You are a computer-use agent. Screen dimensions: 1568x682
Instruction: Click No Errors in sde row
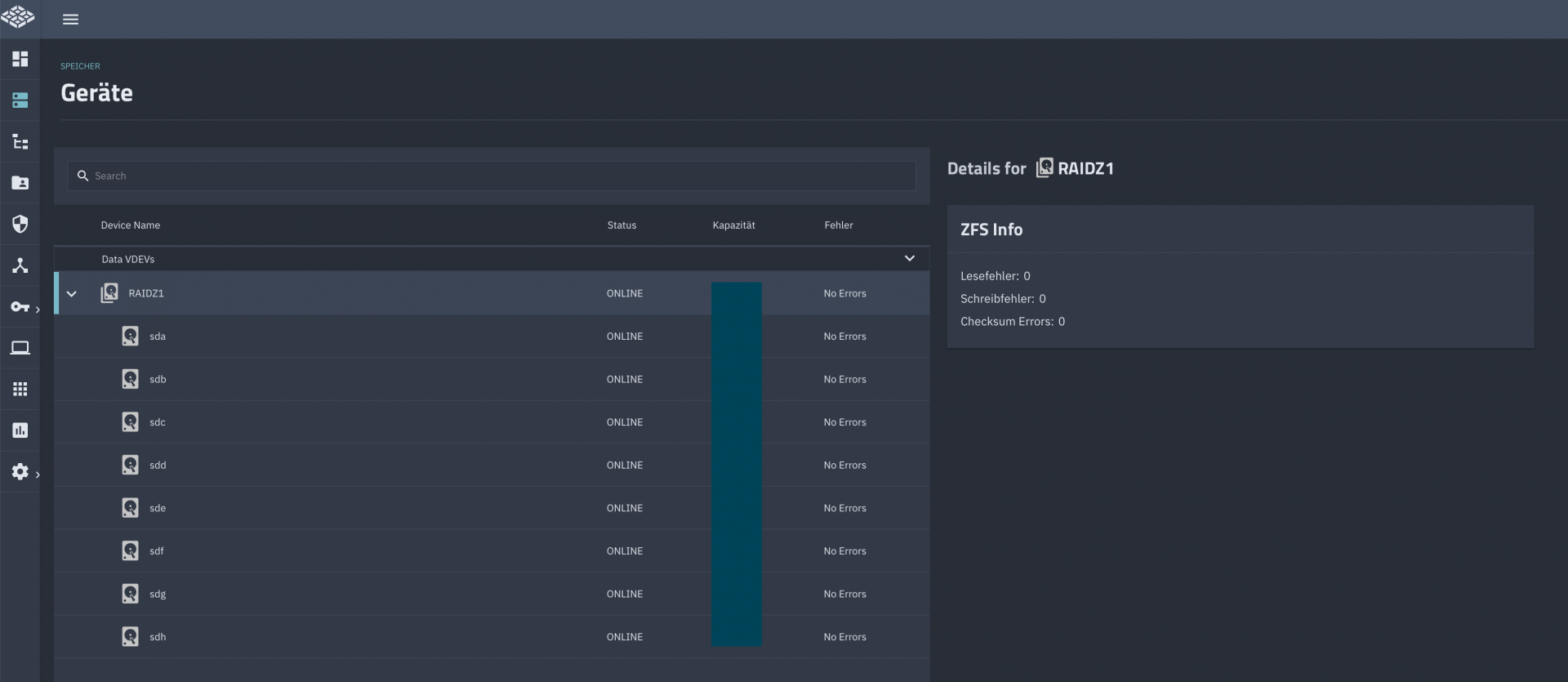845,508
